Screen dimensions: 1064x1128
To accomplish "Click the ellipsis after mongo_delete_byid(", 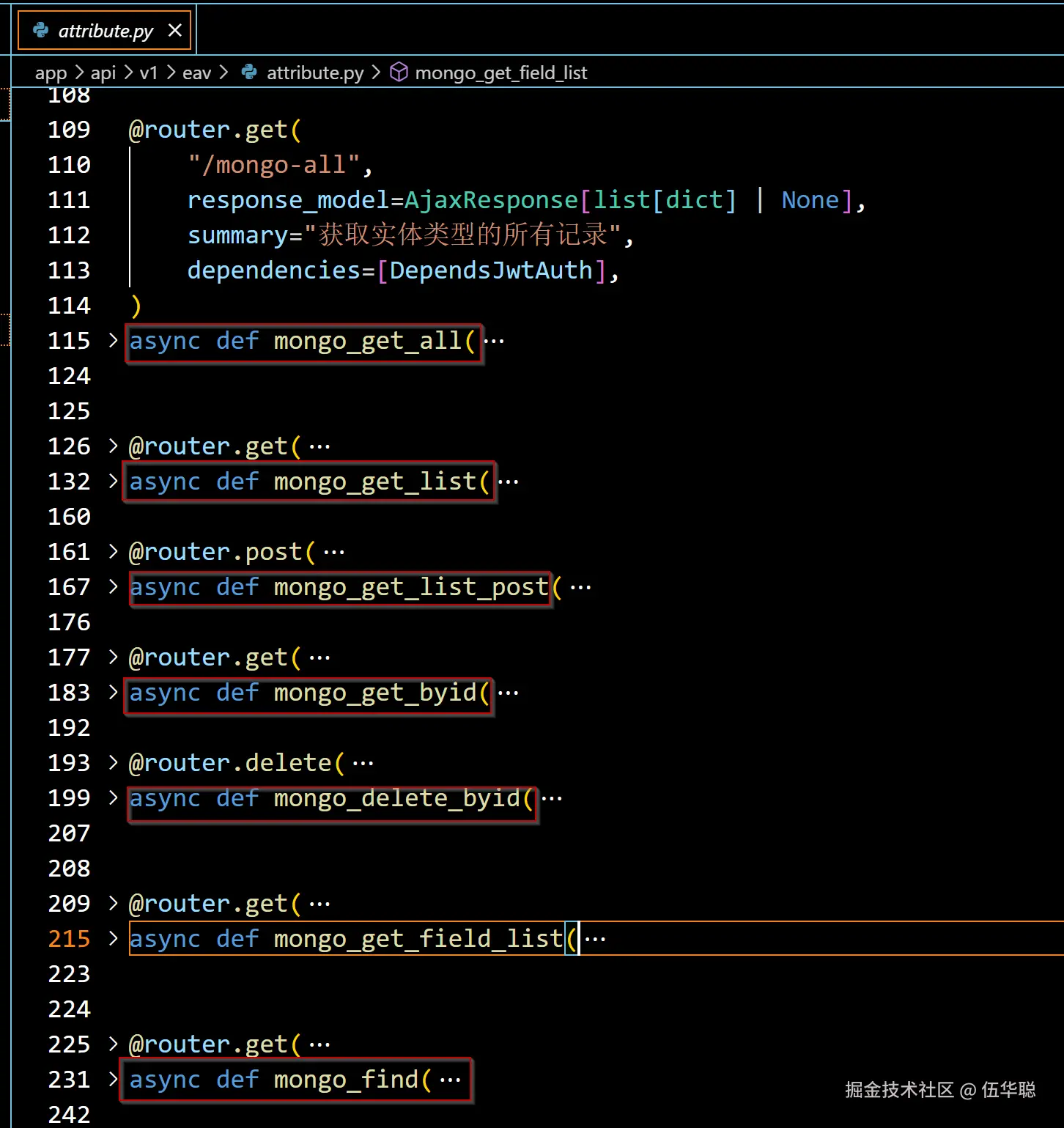I will [552, 798].
